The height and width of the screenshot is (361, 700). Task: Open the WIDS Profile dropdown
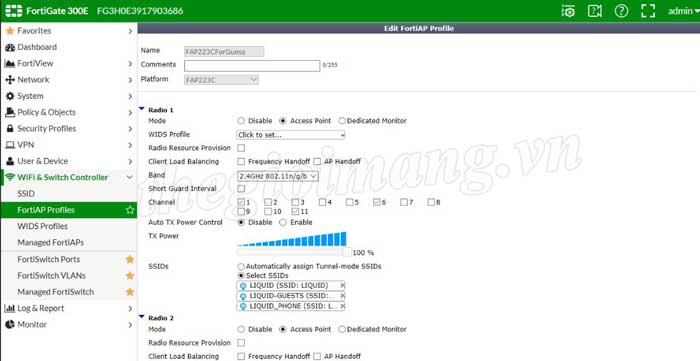(x=291, y=135)
